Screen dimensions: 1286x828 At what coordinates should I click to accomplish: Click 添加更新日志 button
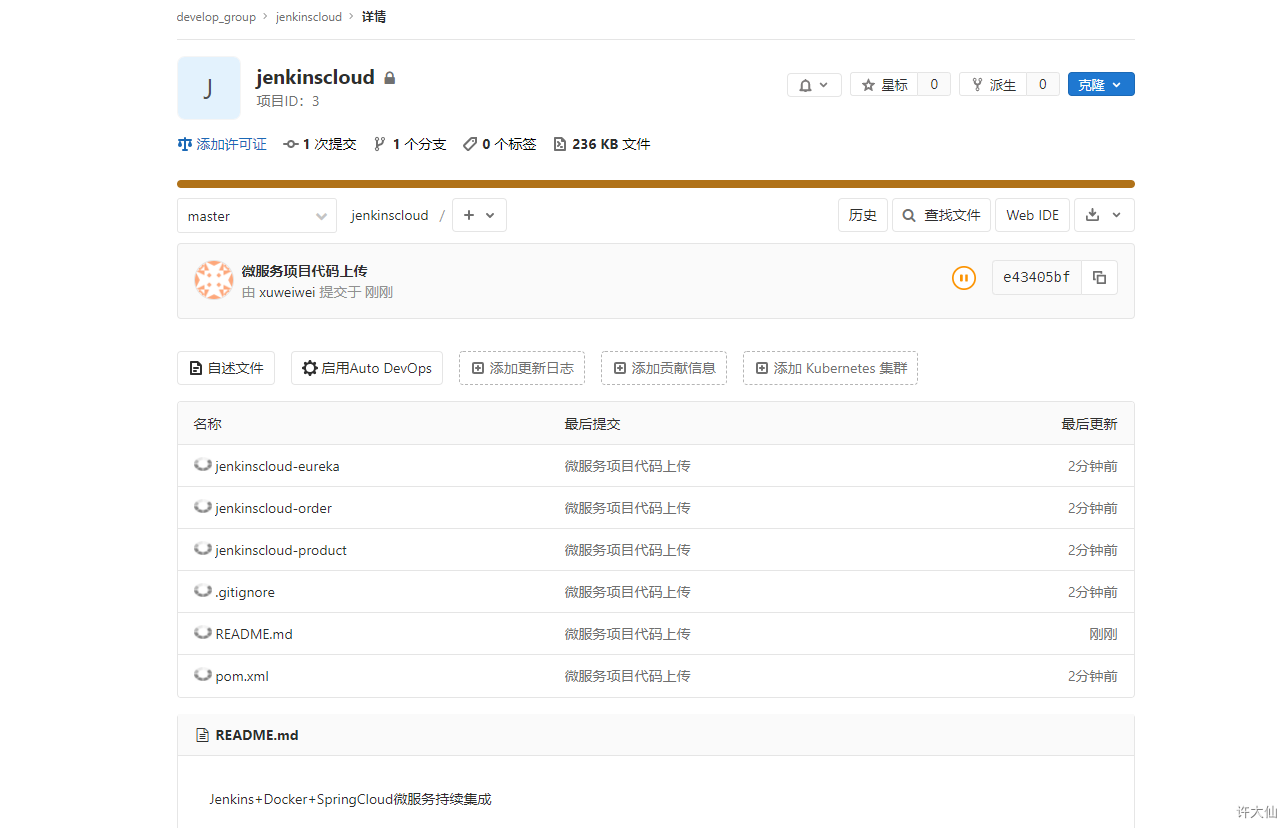click(522, 368)
